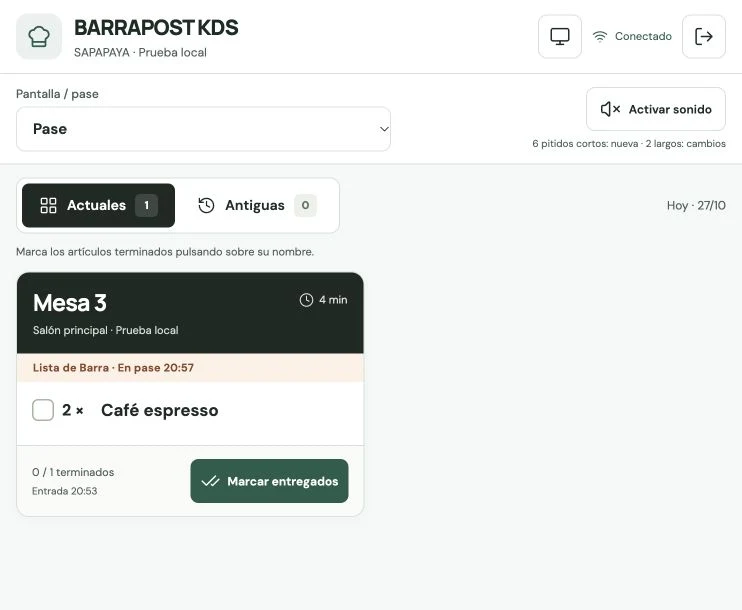Screen dimensions: 742x610
Task: Click Marcar entregados button
Action: tap(269, 481)
